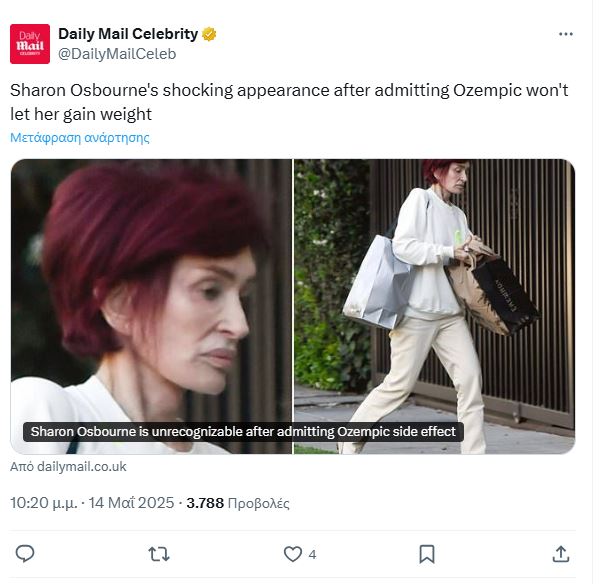Image resolution: width=609 pixels, height=584 pixels.
Task: Bookmark this post
Action: tap(427, 554)
